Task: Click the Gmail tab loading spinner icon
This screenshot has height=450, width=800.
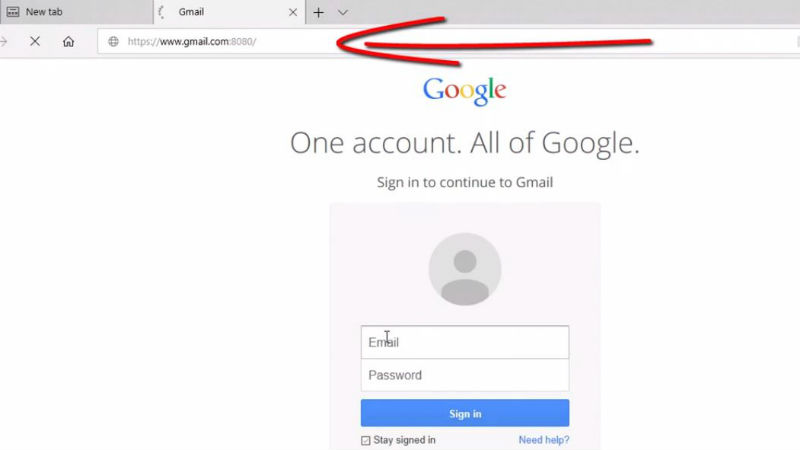Action: [162, 12]
